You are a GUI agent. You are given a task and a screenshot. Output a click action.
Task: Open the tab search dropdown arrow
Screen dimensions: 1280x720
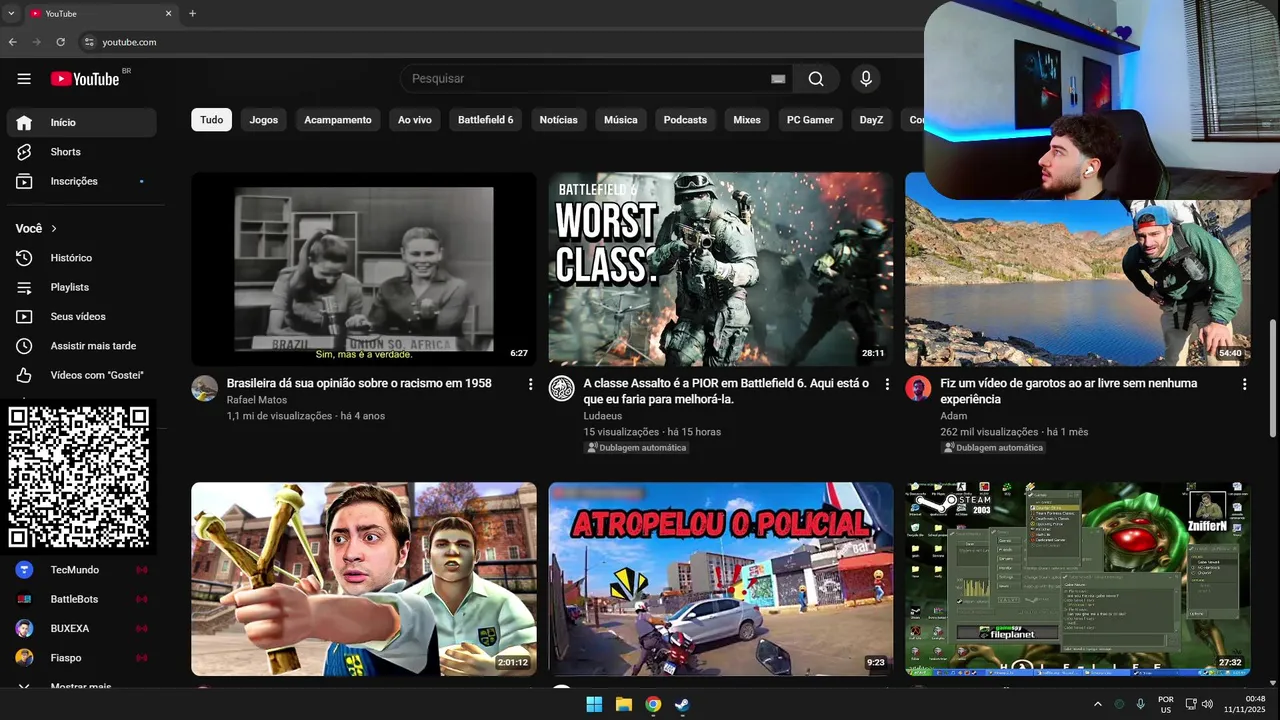(10, 14)
